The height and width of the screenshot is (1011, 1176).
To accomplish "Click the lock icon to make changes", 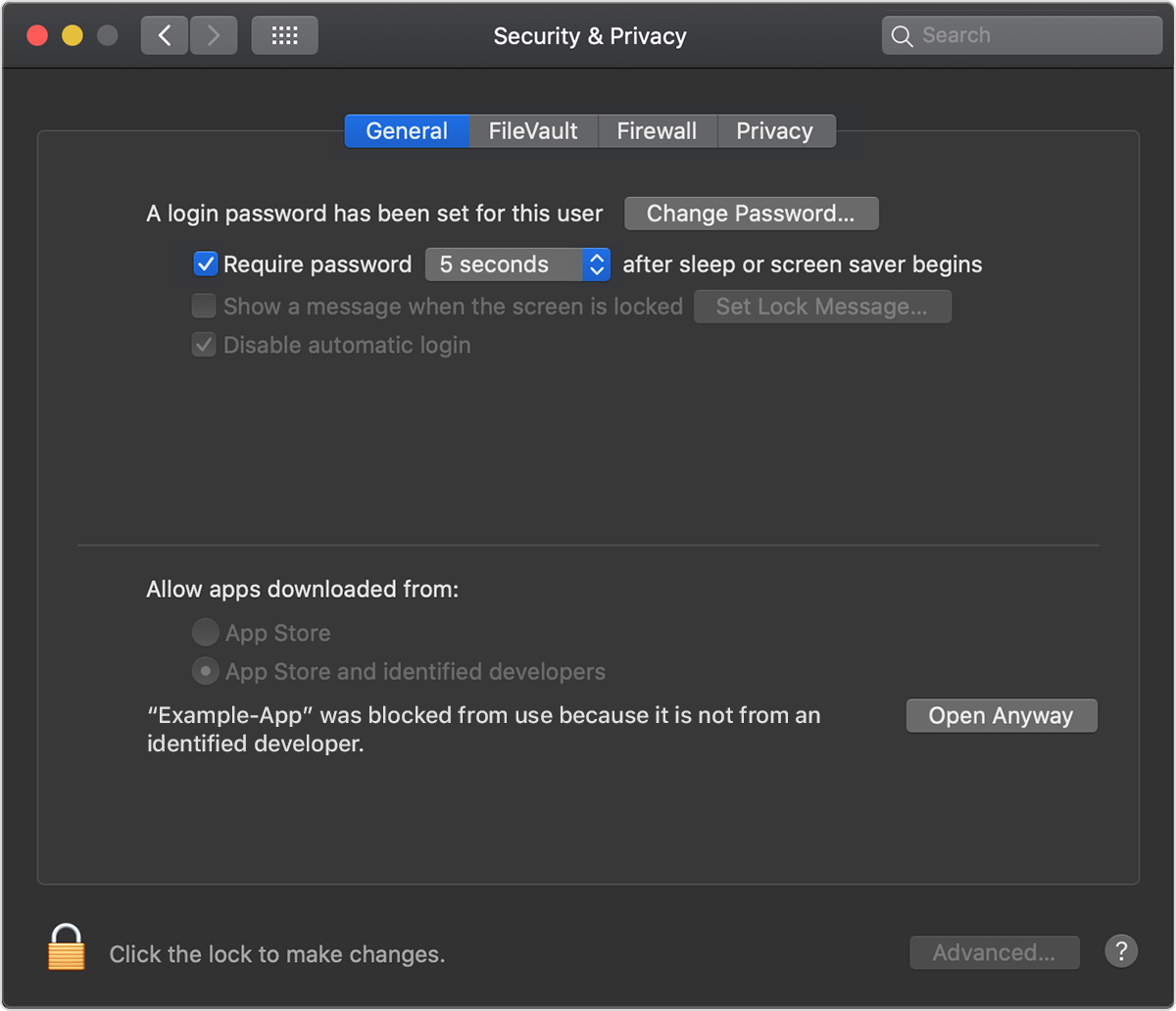I will (x=66, y=947).
